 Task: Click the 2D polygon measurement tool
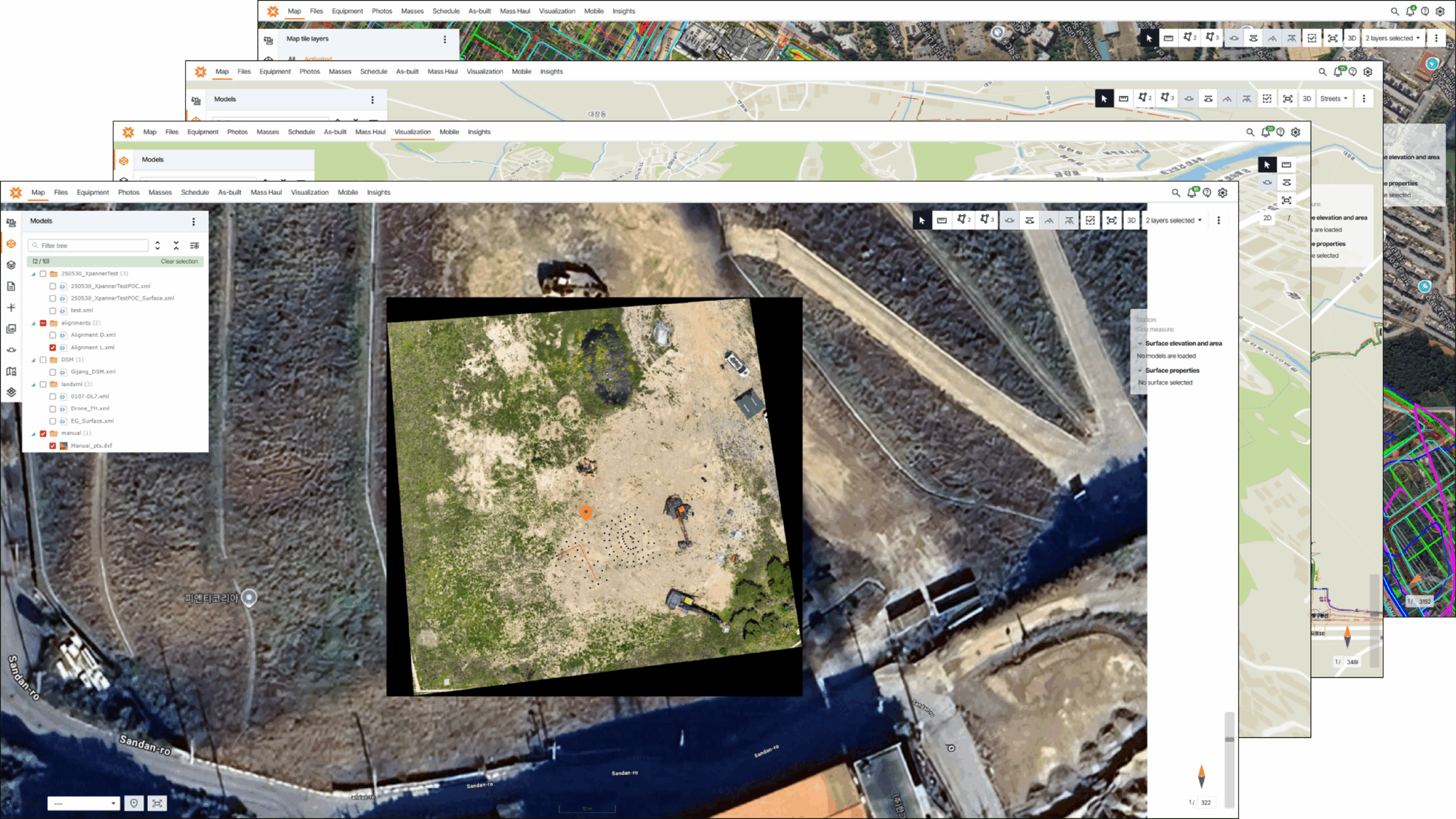click(x=963, y=220)
